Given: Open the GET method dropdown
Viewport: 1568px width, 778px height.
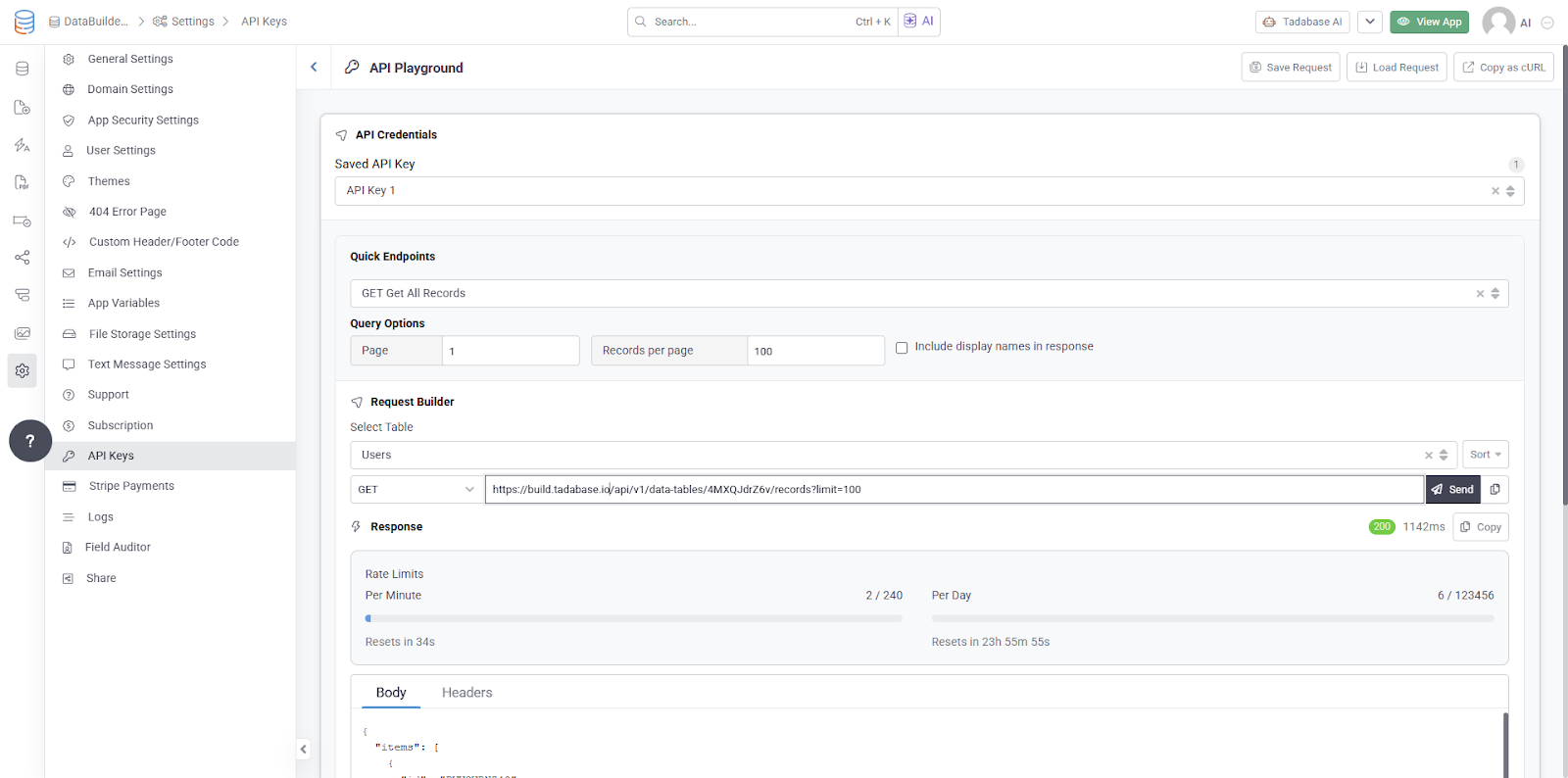Looking at the screenshot, I should click(416, 490).
